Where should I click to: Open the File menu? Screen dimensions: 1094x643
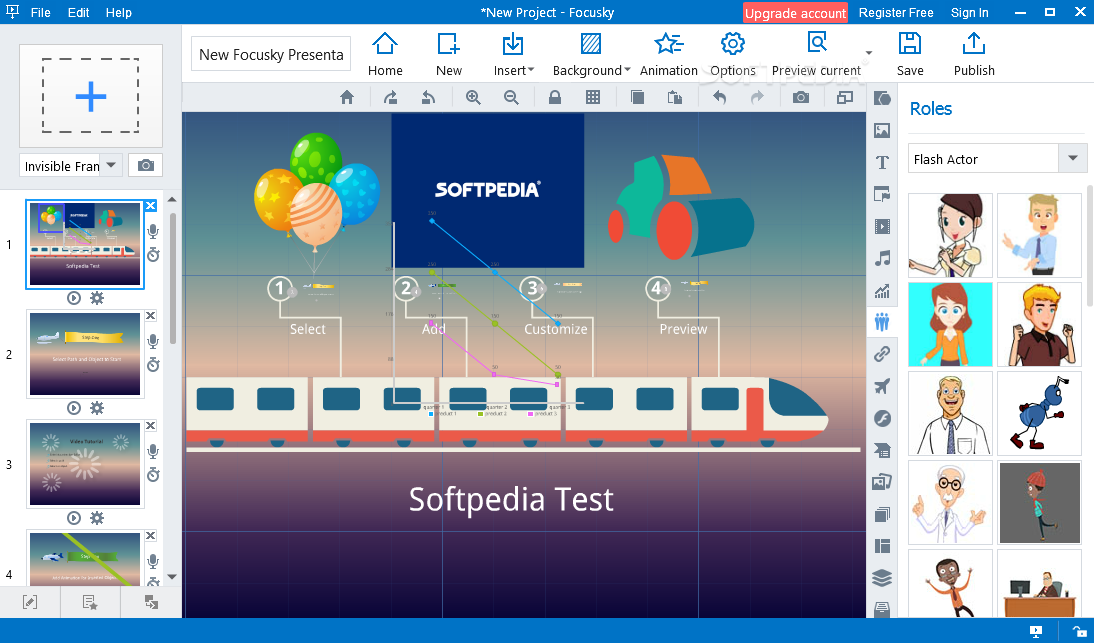click(40, 13)
